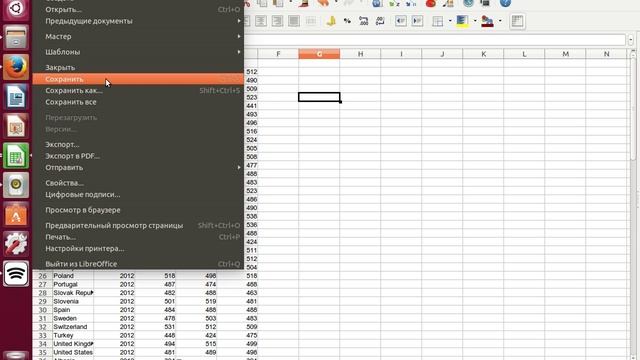Click the cell containing Switzerland

pos(73,327)
